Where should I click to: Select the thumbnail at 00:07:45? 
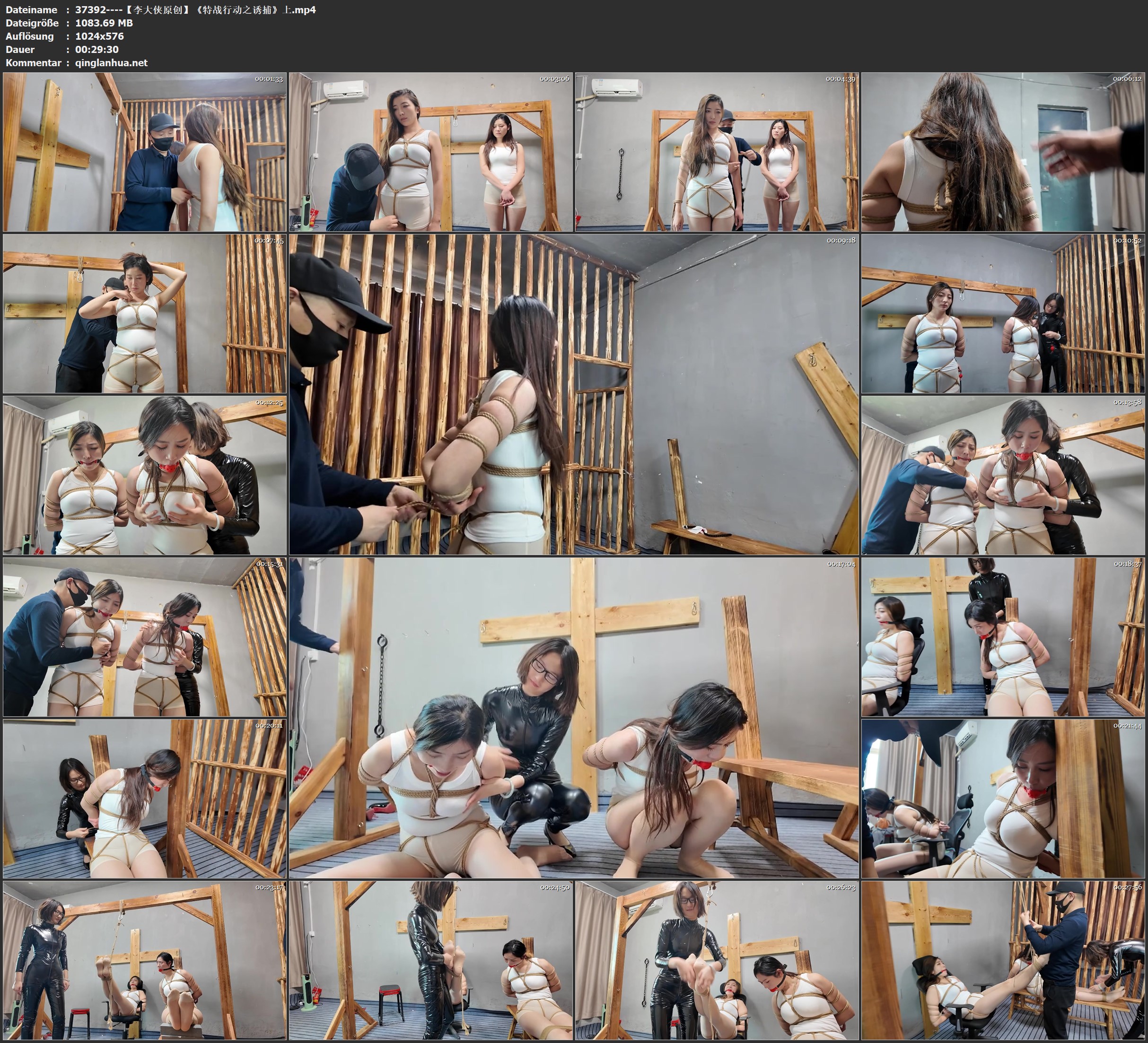click(x=145, y=313)
